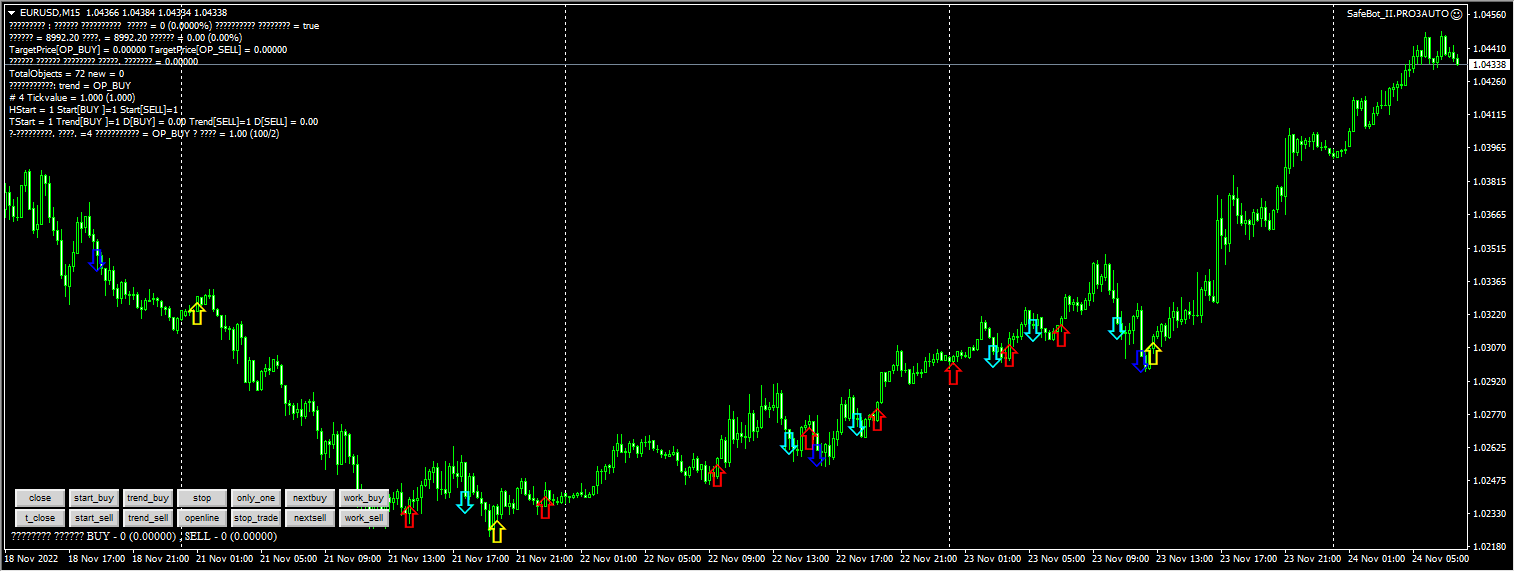The width and height of the screenshot is (1515, 572).
Task: Hit the stop_trade button
Action: click(255, 518)
